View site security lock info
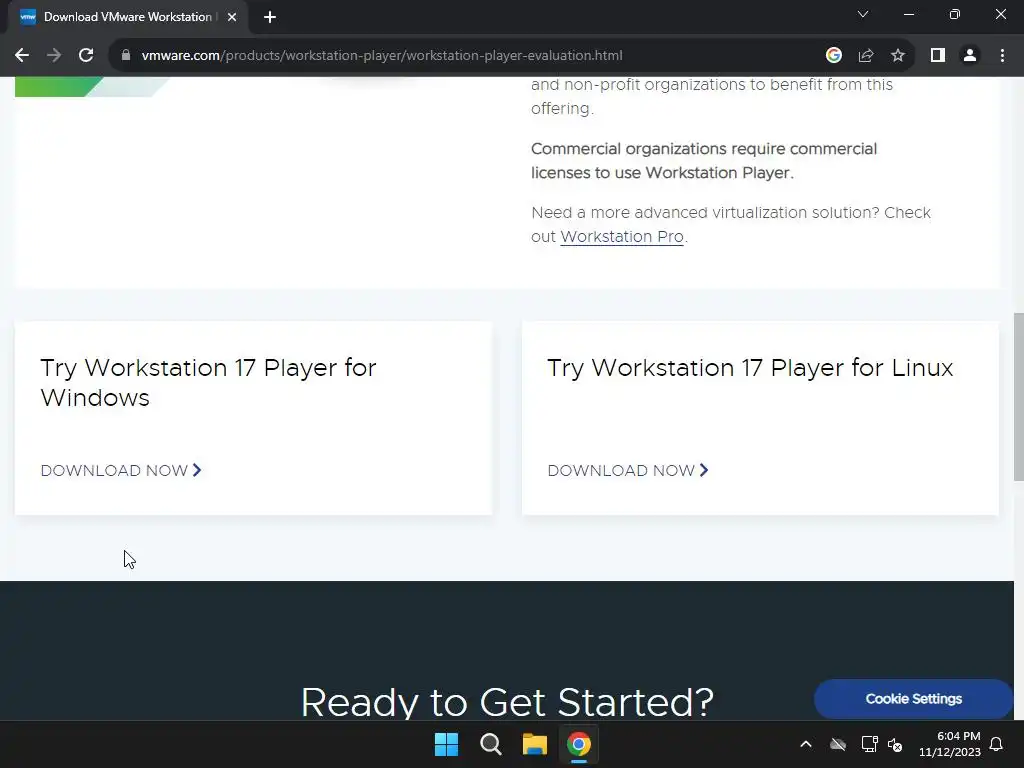Screen dimensions: 1024x768 tap(126, 56)
